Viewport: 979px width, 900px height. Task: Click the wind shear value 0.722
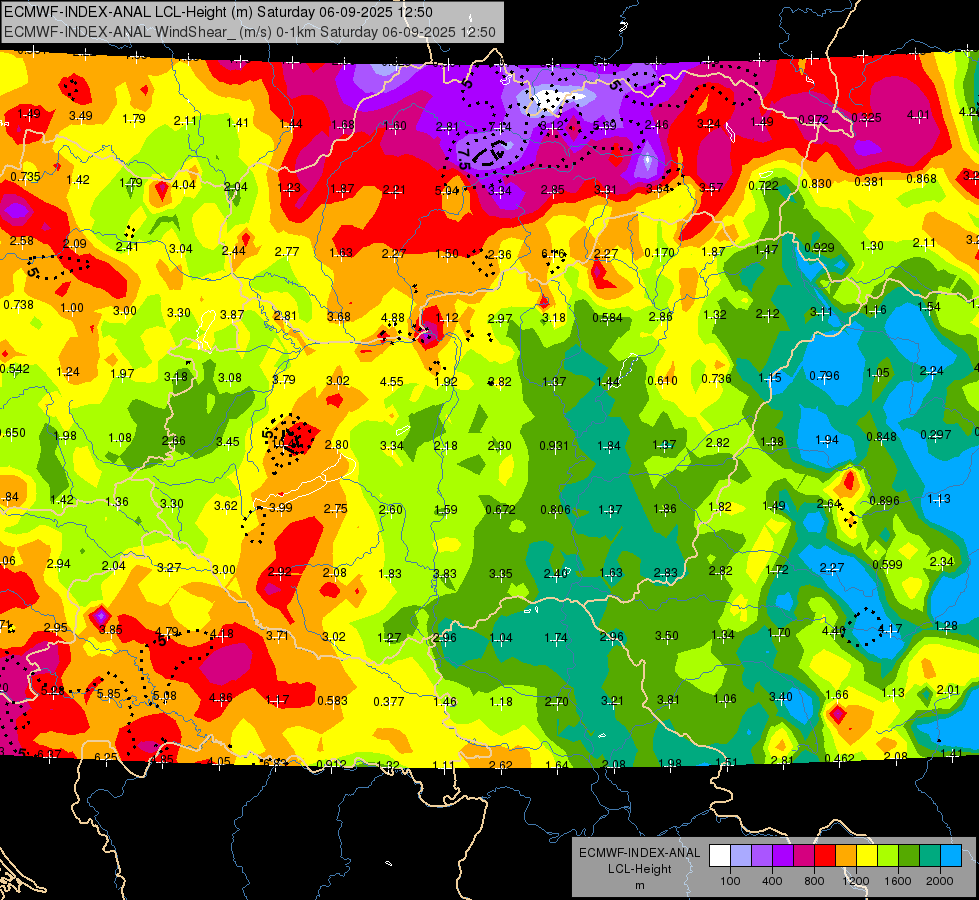click(x=764, y=185)
